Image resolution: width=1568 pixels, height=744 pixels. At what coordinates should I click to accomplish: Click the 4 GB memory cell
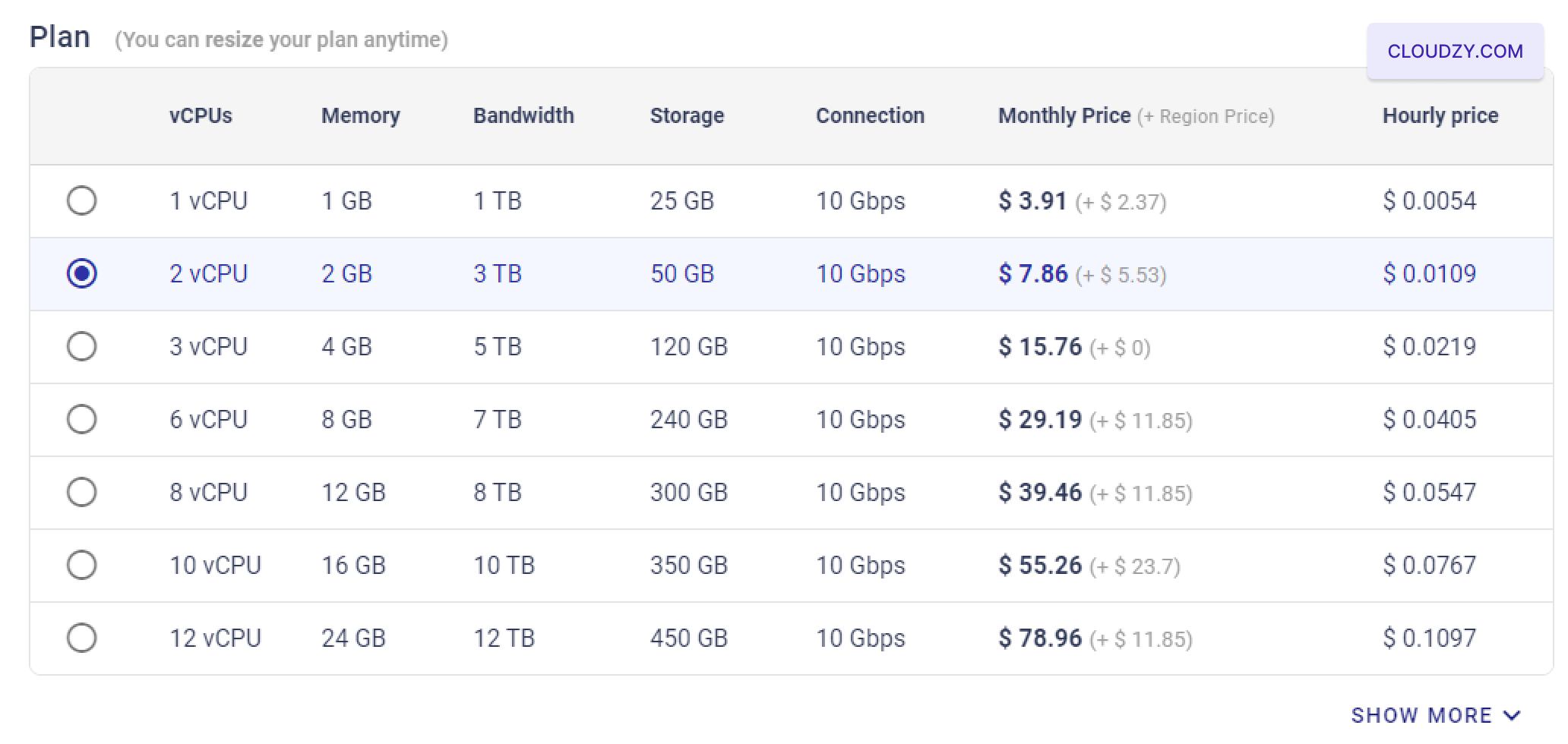point(346,347)
